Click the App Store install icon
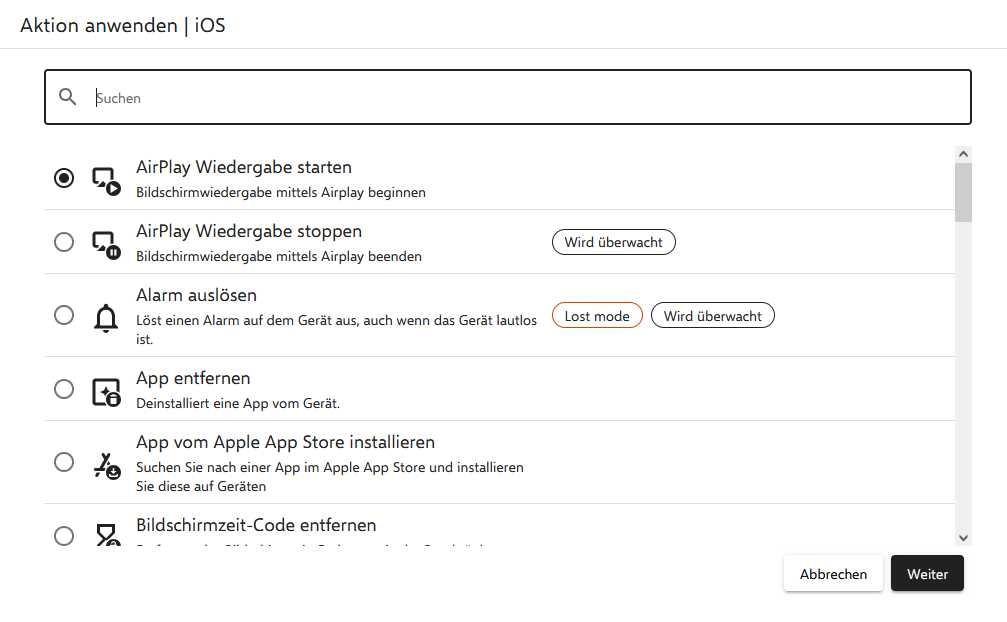 (105, 463)
